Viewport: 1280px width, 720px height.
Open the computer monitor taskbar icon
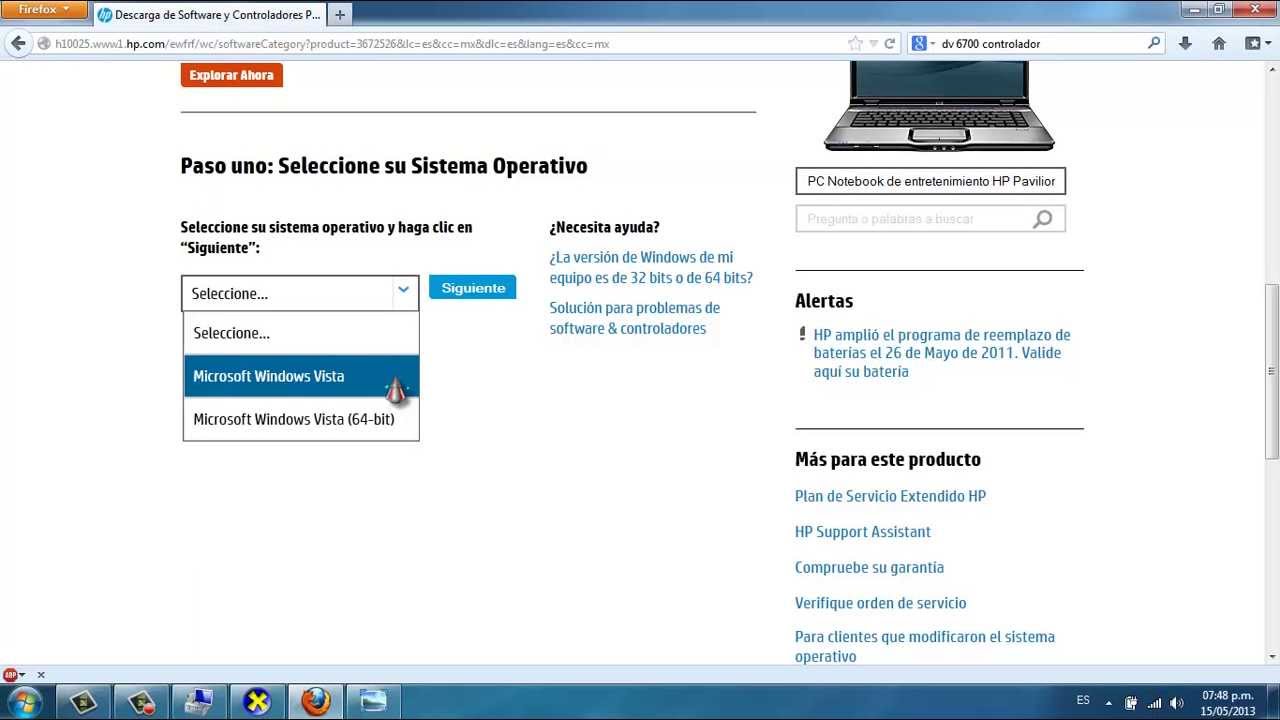click(x=200, y=702)
